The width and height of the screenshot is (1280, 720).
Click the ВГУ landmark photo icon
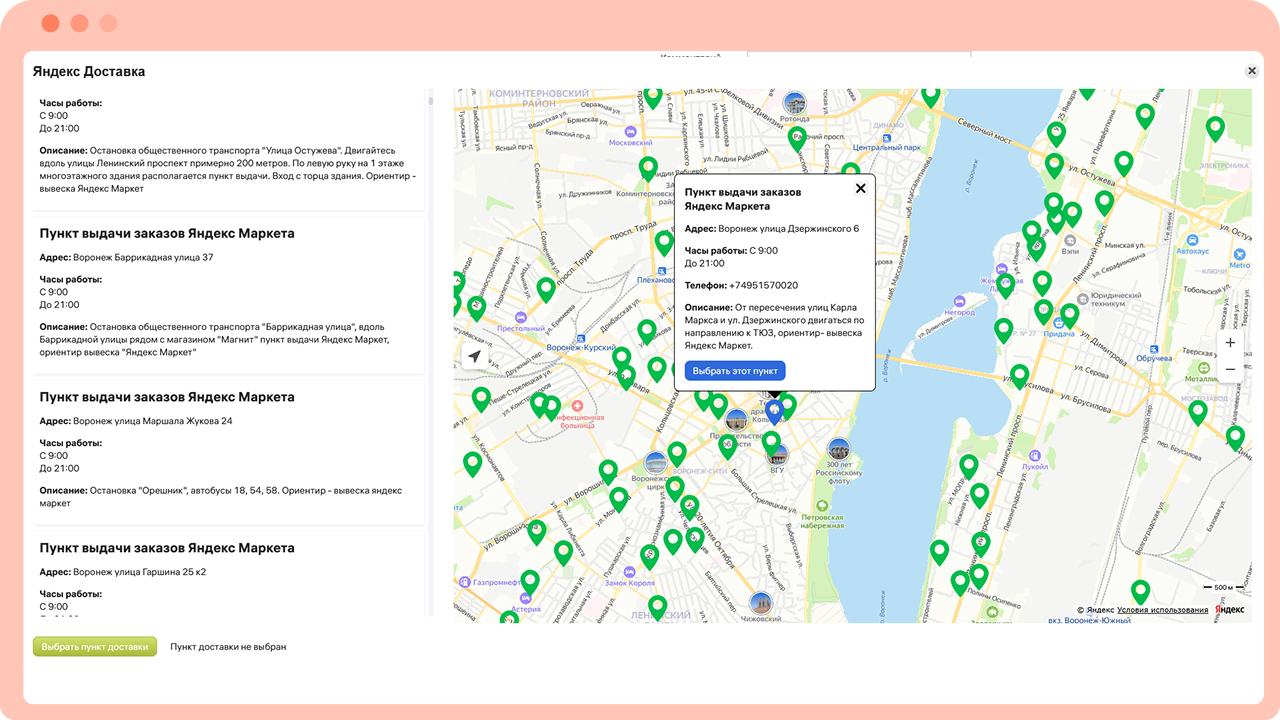(777, 455)
